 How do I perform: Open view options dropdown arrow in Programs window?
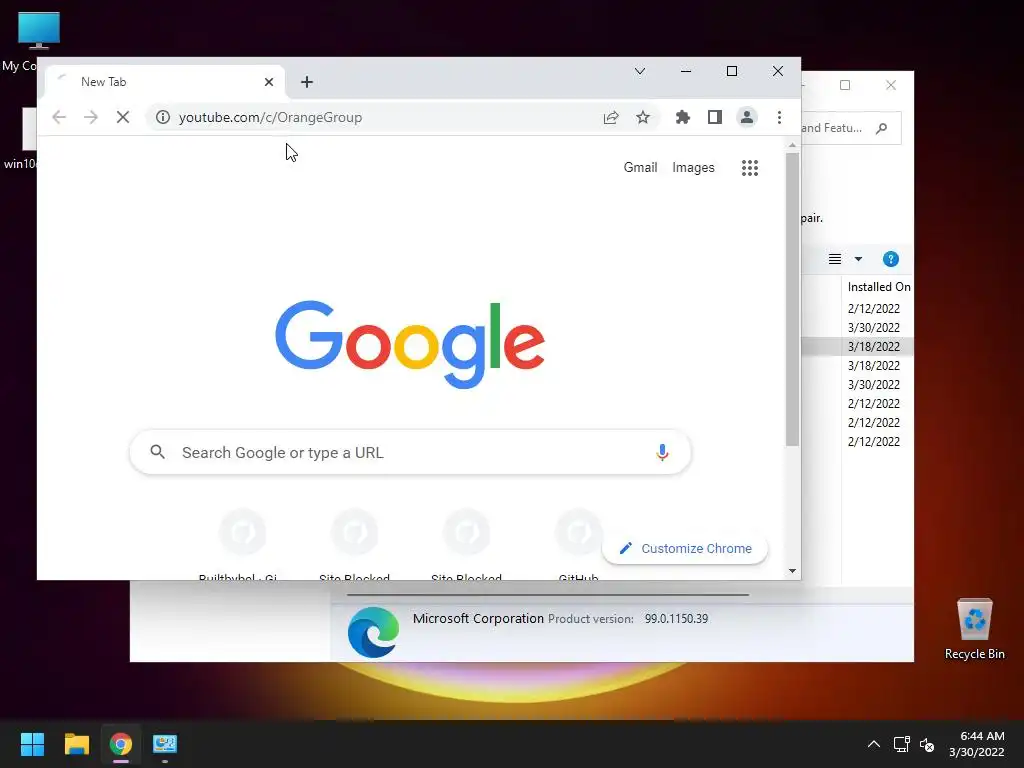click(859, 259)
